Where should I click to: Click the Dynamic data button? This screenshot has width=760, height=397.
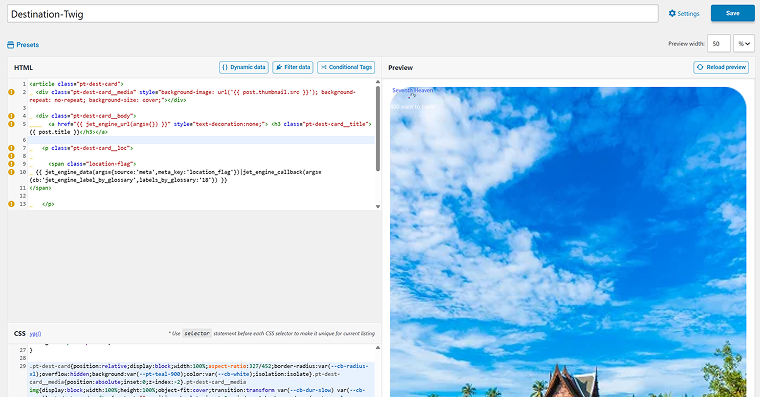coord(244,67)
